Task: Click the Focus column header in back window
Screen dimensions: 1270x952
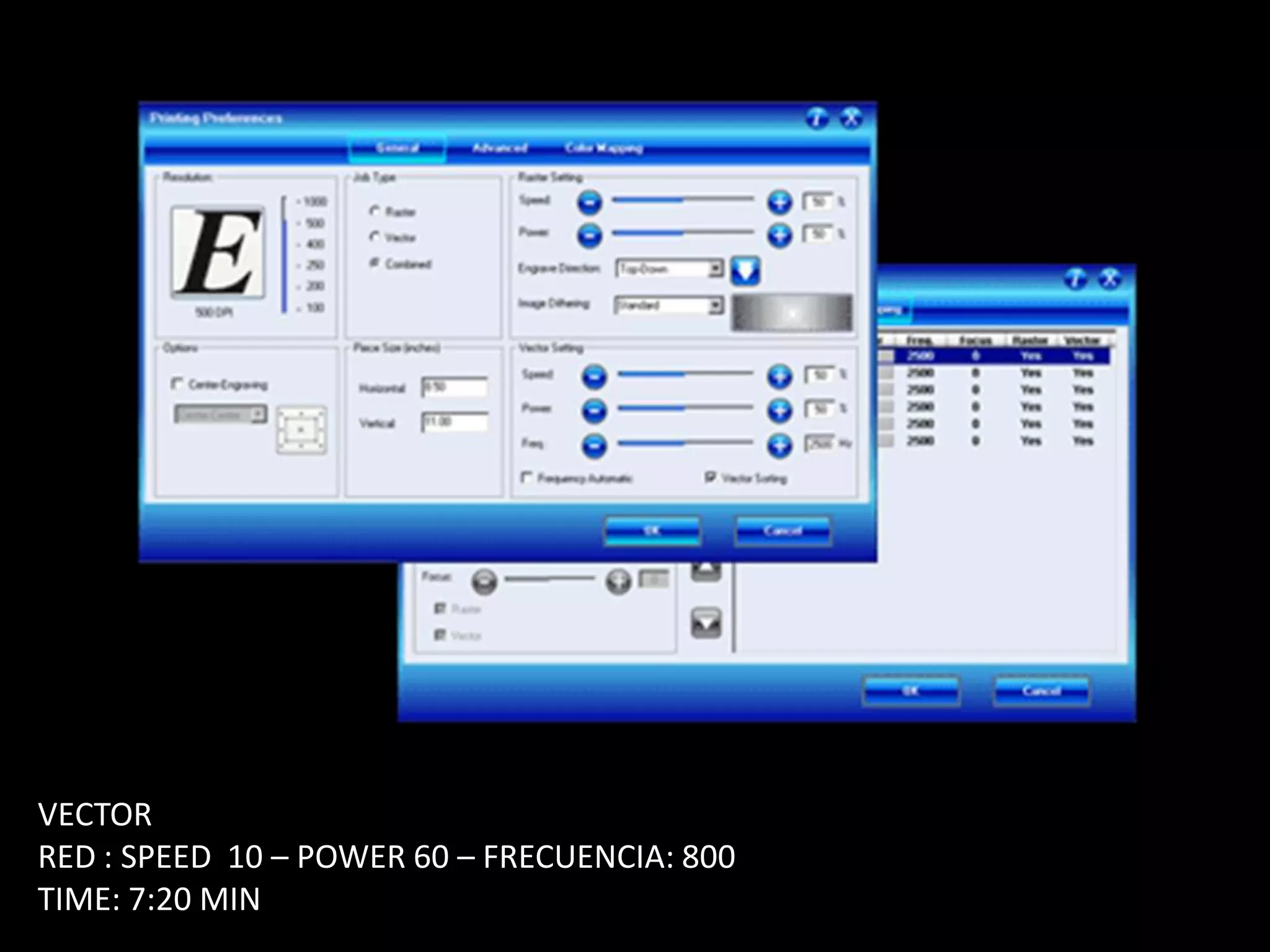Action: (x=975, y=340)
